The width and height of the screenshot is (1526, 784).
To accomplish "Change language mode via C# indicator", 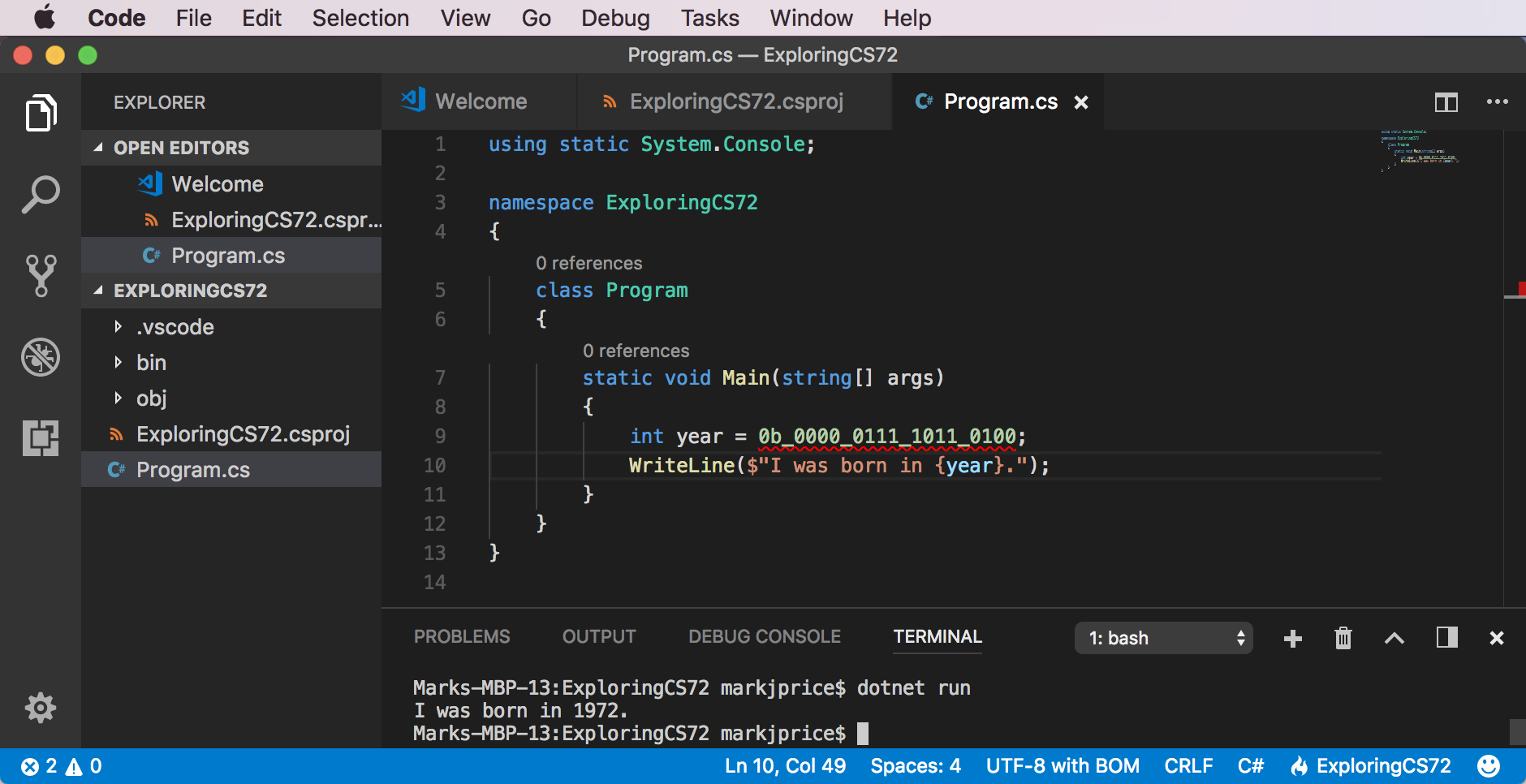I will 1251,766.
